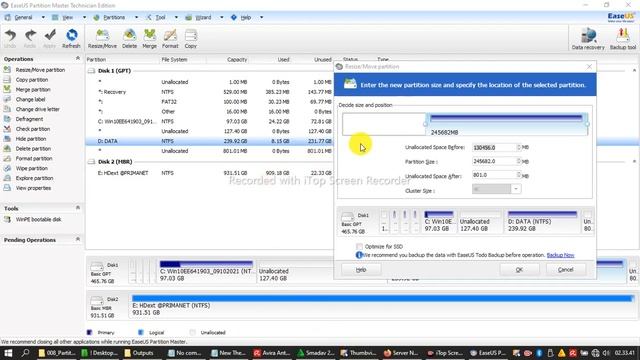Open Windows Start menu
The height and width of the screenshot is (360, 640).
pos(8,353)
